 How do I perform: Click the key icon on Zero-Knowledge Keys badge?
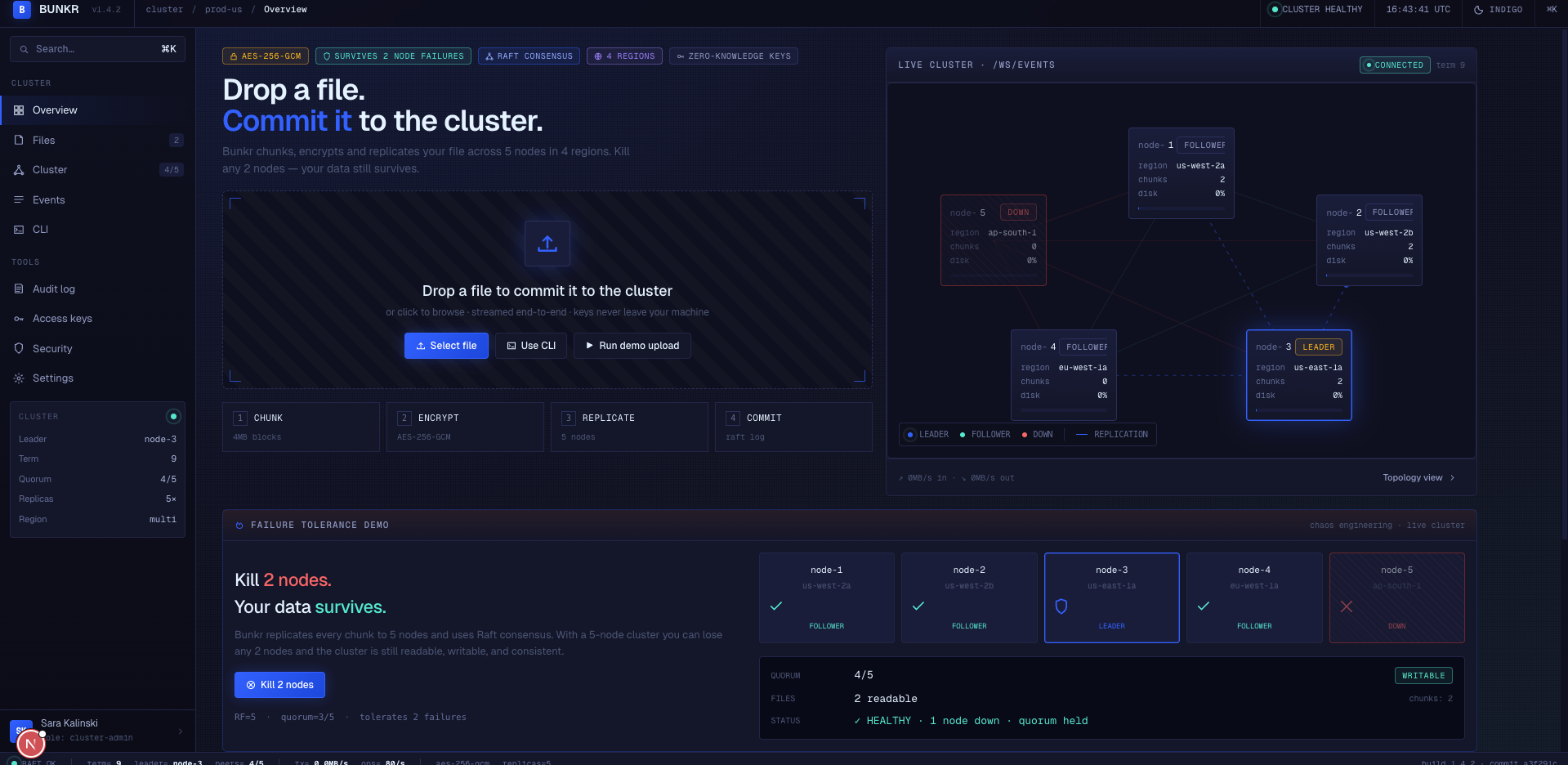pyautogui.click(x=681, y=56)
